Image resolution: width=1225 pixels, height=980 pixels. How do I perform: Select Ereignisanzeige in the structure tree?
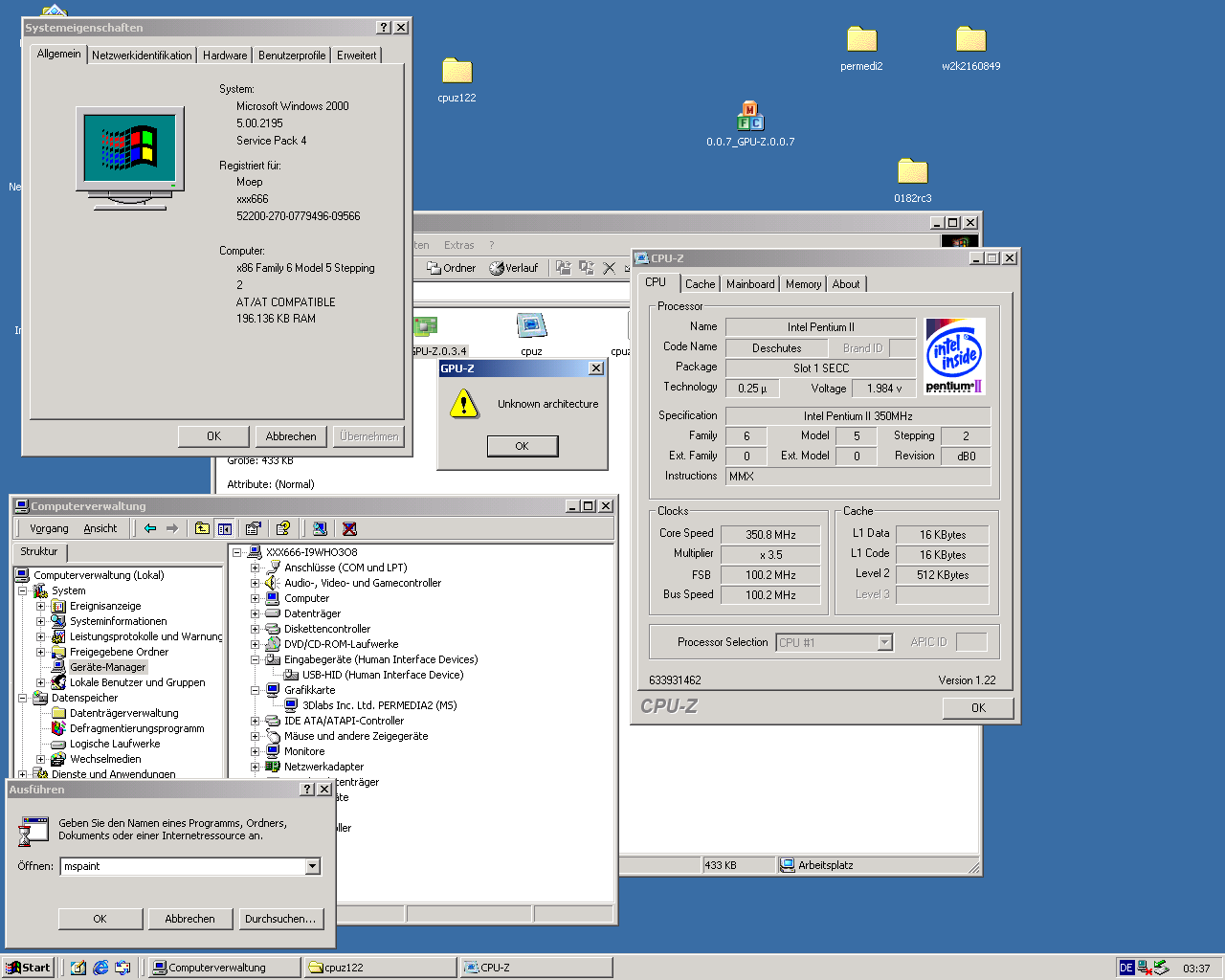(x=105, y=606)
